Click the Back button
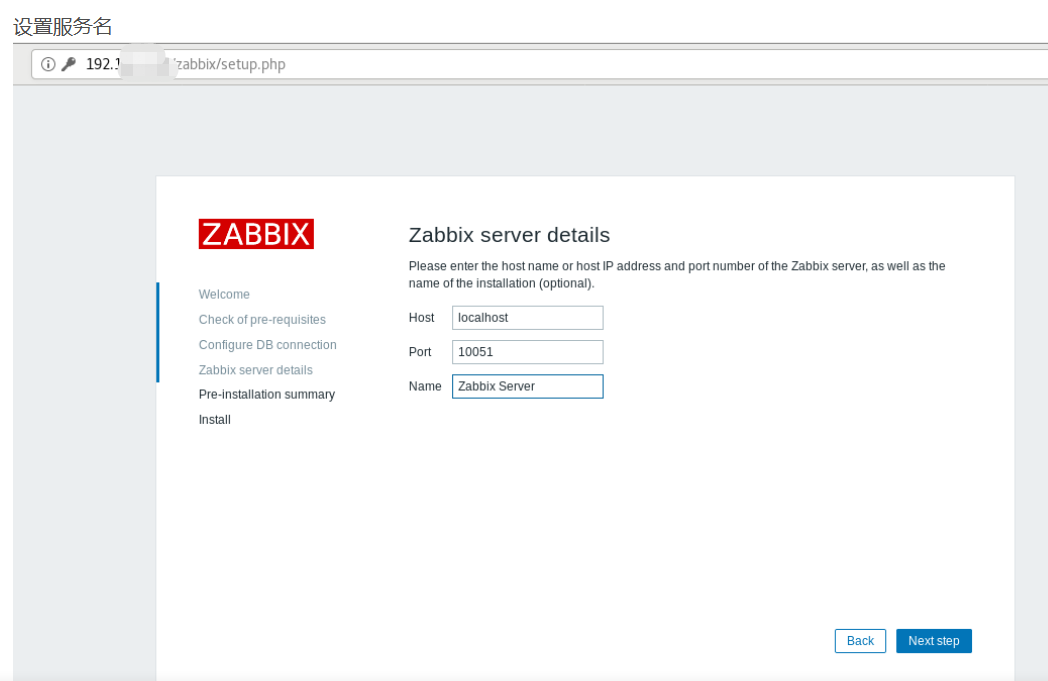1048x681 pixels. tap(860, 641)
